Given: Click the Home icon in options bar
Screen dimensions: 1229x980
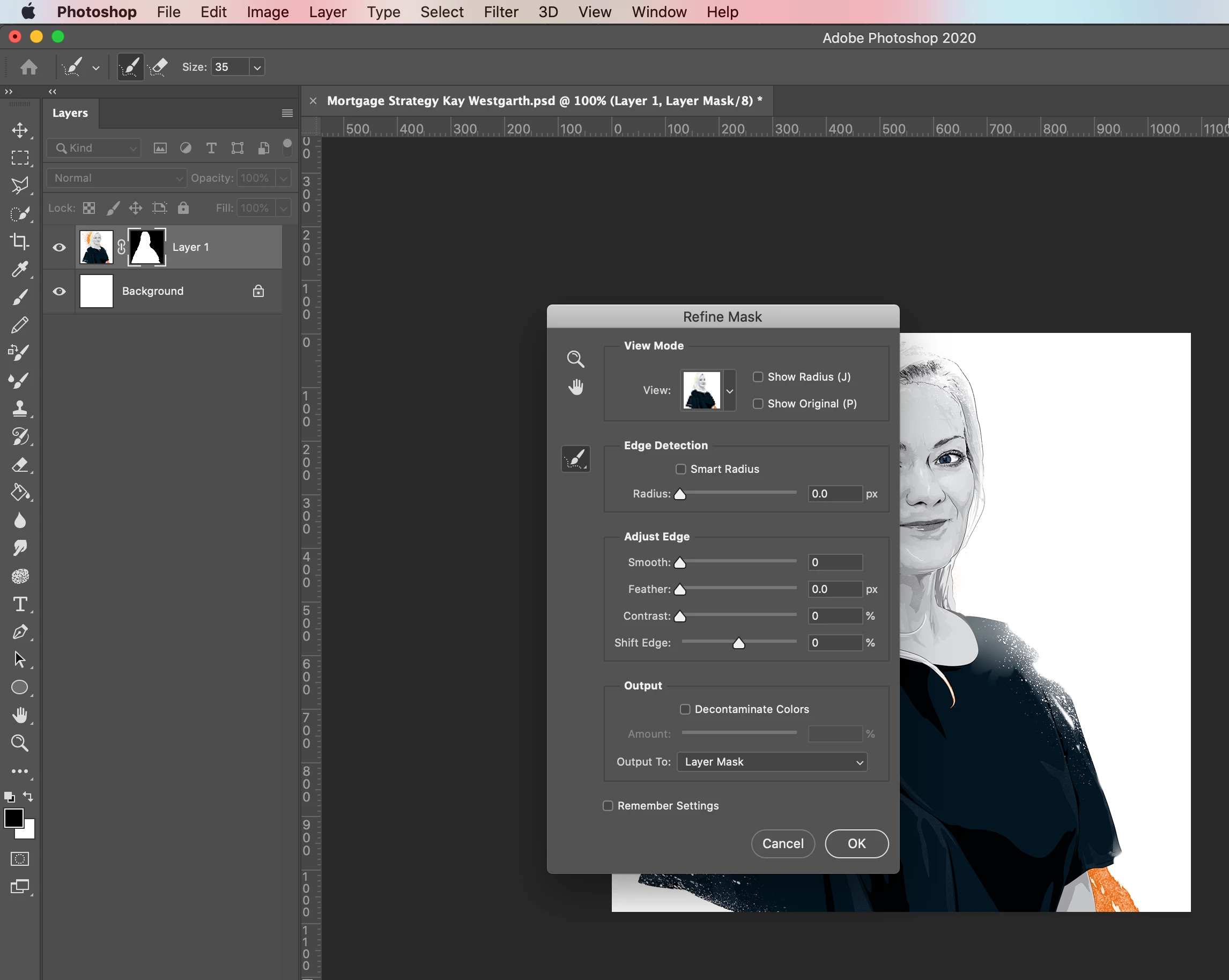Looking at the screenshot, I should [28, 67].
